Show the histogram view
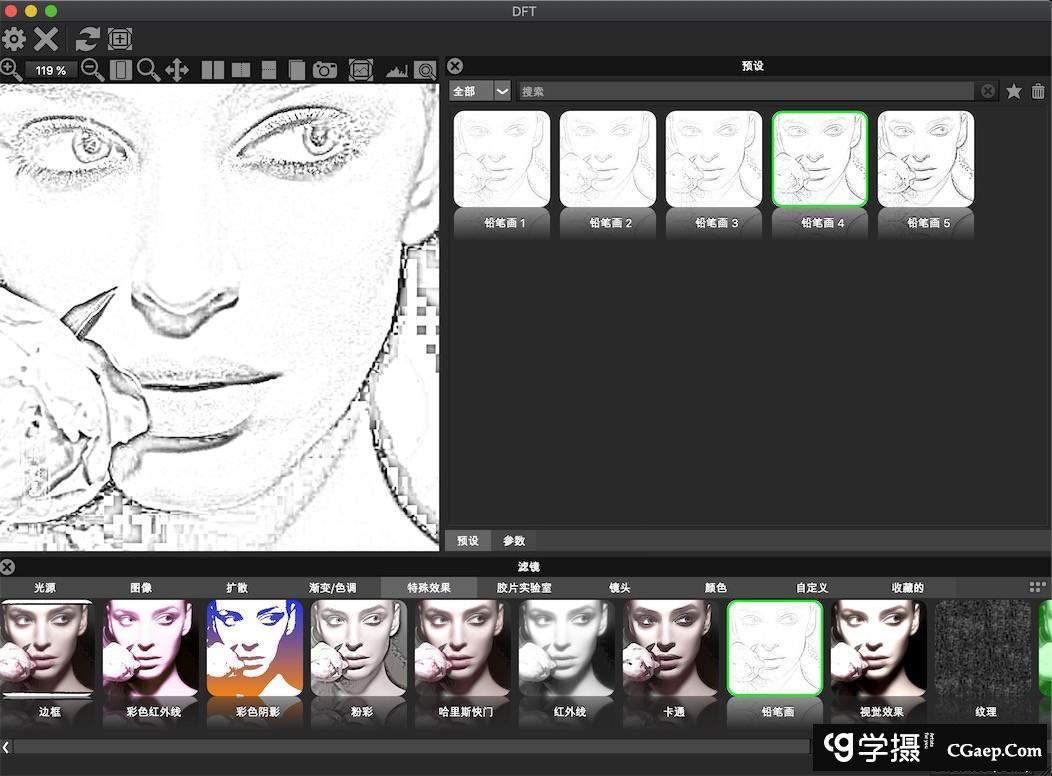This screenshot has width=1052, height=776. point(397,70)
